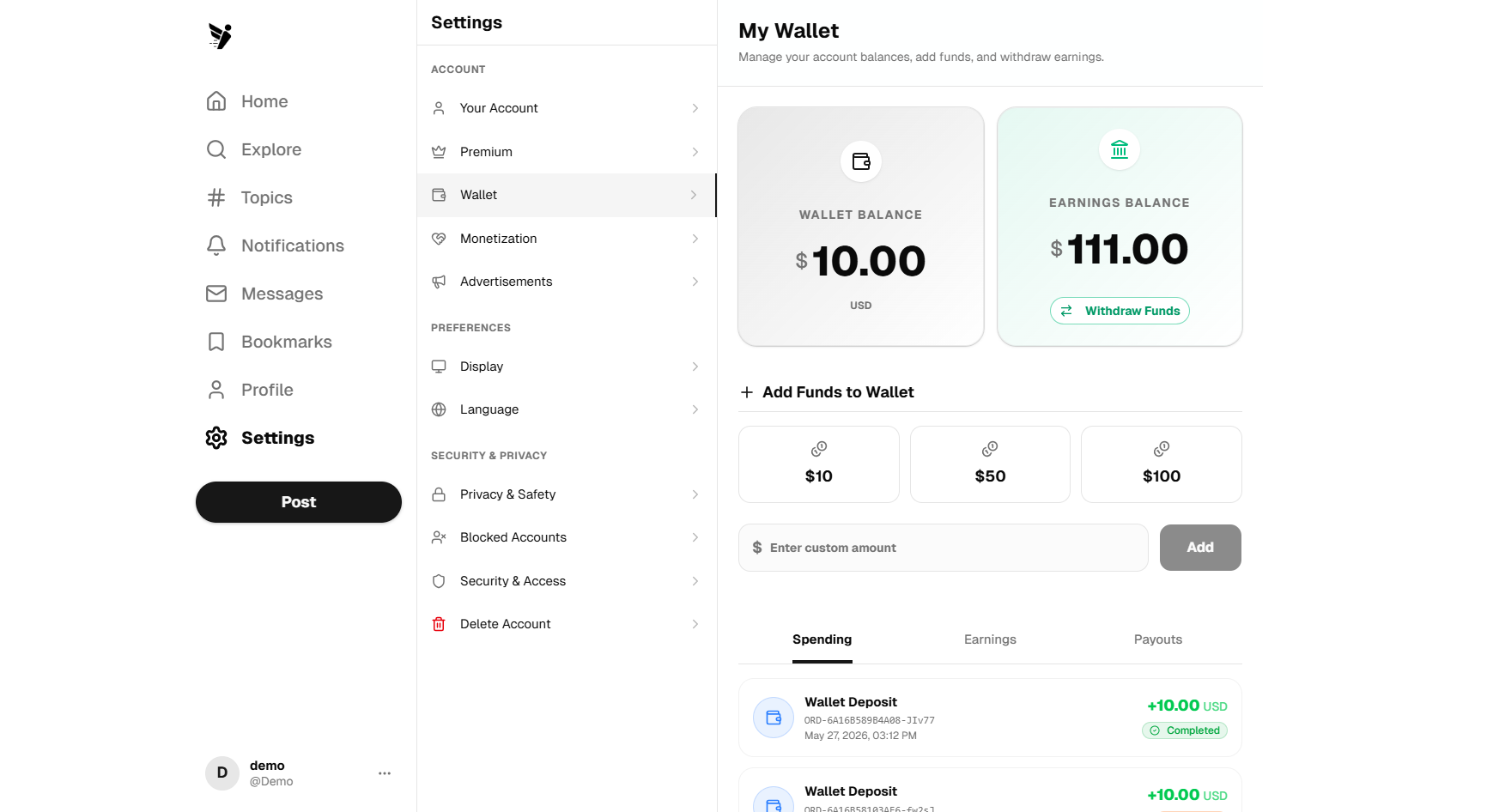Go to Topics in sidebar
This screenshot has width=1493, height=812.
click(x=267, y=197)
